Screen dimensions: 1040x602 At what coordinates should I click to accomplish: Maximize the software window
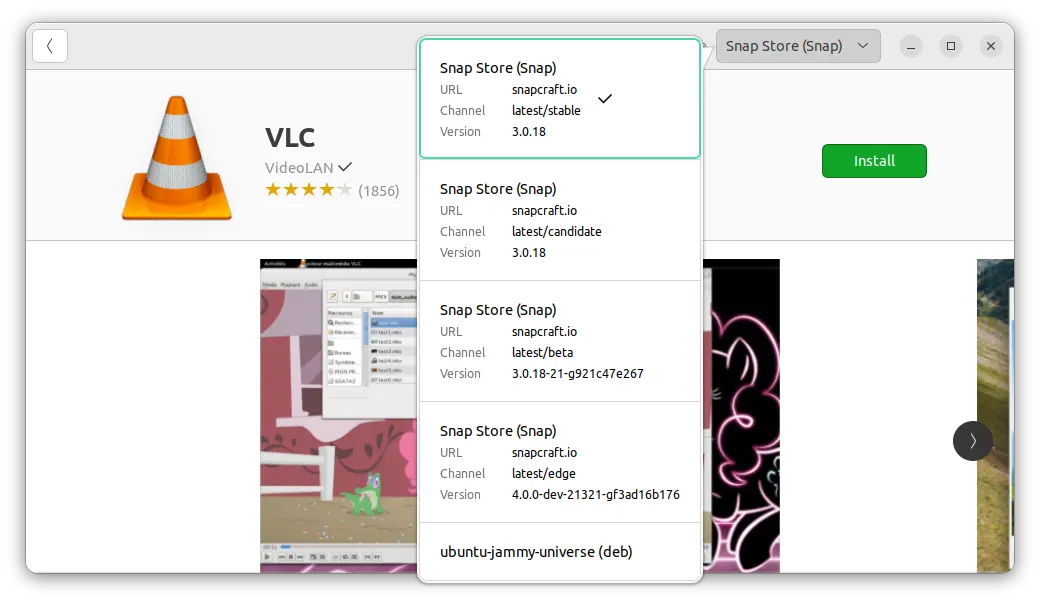tap(950, 46)
